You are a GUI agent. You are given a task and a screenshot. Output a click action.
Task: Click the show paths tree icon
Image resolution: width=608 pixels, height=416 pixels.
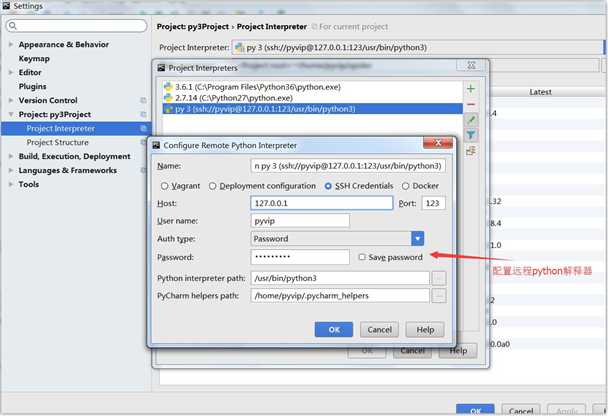[x=471, y=150]
